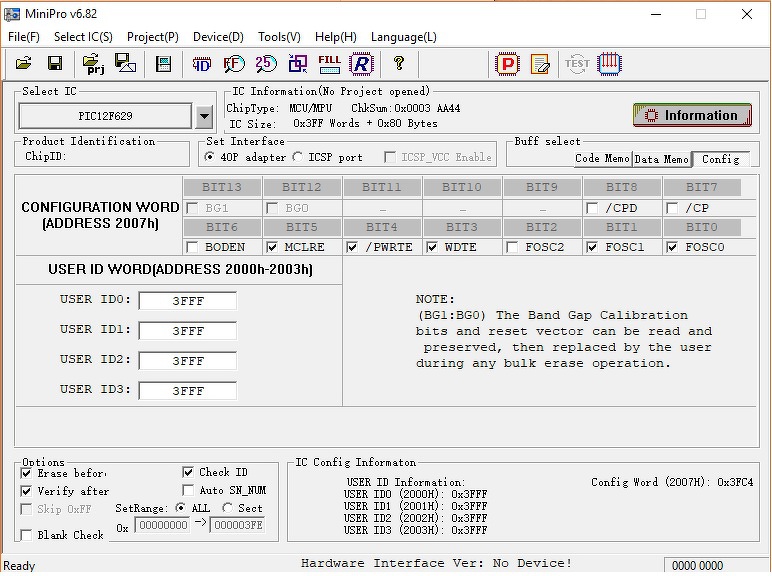Click the 25 search toolbar icon
Screen dimensions: 772x576
click(266, 64)
